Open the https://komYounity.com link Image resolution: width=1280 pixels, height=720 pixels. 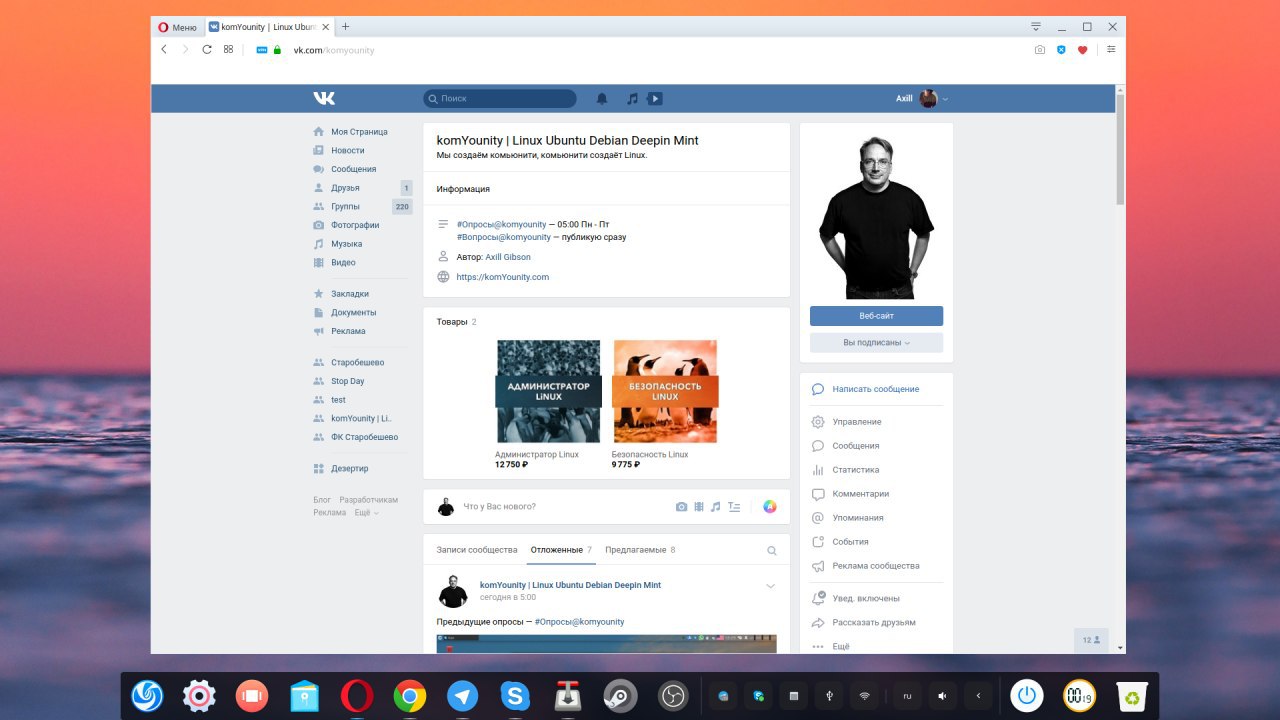click(502, 277)
